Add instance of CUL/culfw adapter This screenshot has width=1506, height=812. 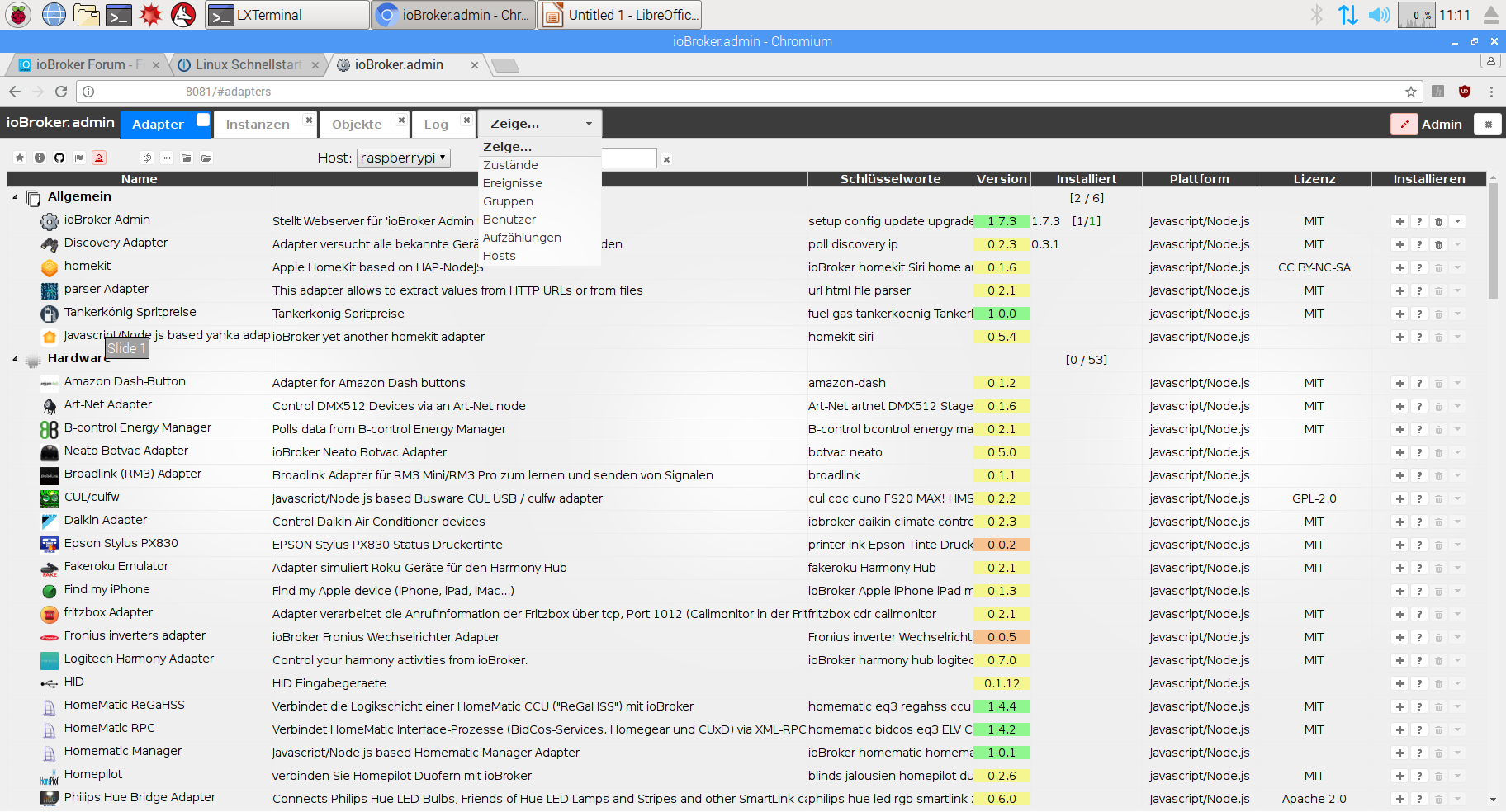1399,498
